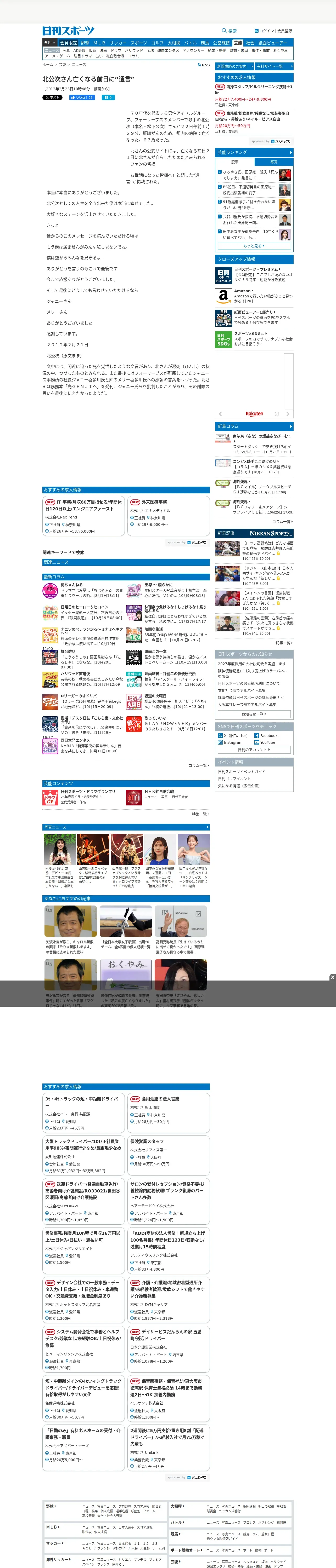Image resolution: width=336 pixels, height=1568 pixels.
Task: Open 野球 navigation tab
Action: 85,43
